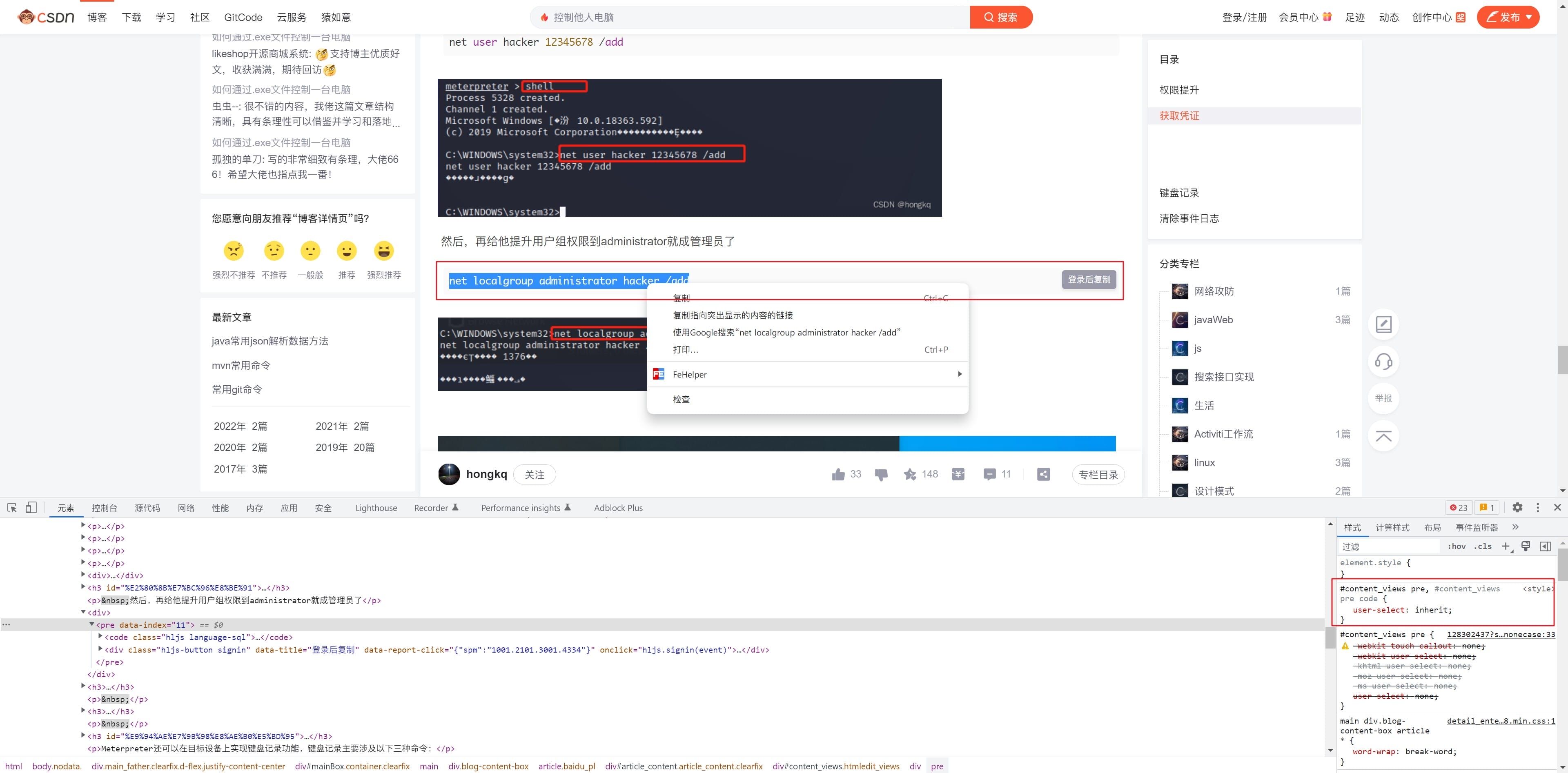Select the 强烈推荐 emoji rating
The width and height of the screenshot is (1568, 773).
[x=383, y=251]
